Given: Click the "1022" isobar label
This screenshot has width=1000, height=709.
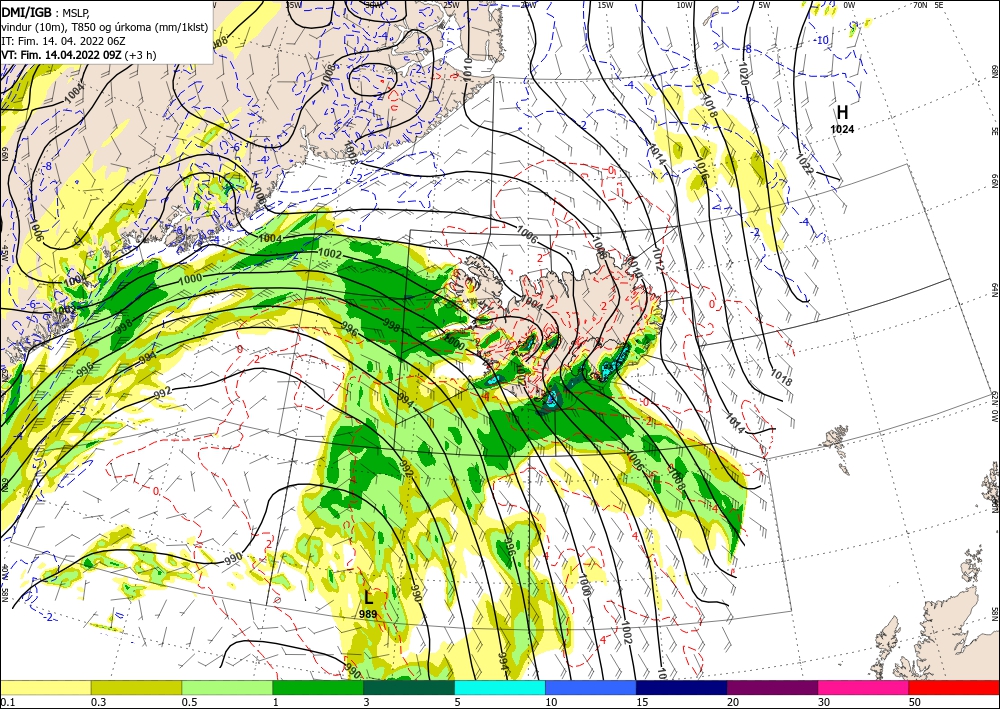Looking at the screenshot, I should pyautogui.click(x=804, y=164).
